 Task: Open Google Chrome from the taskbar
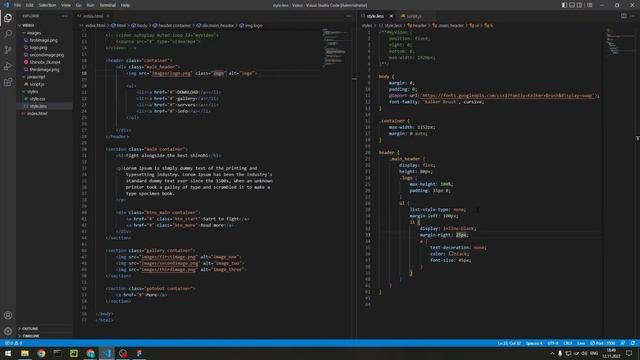pyautogui.click(x=41, y=353)
